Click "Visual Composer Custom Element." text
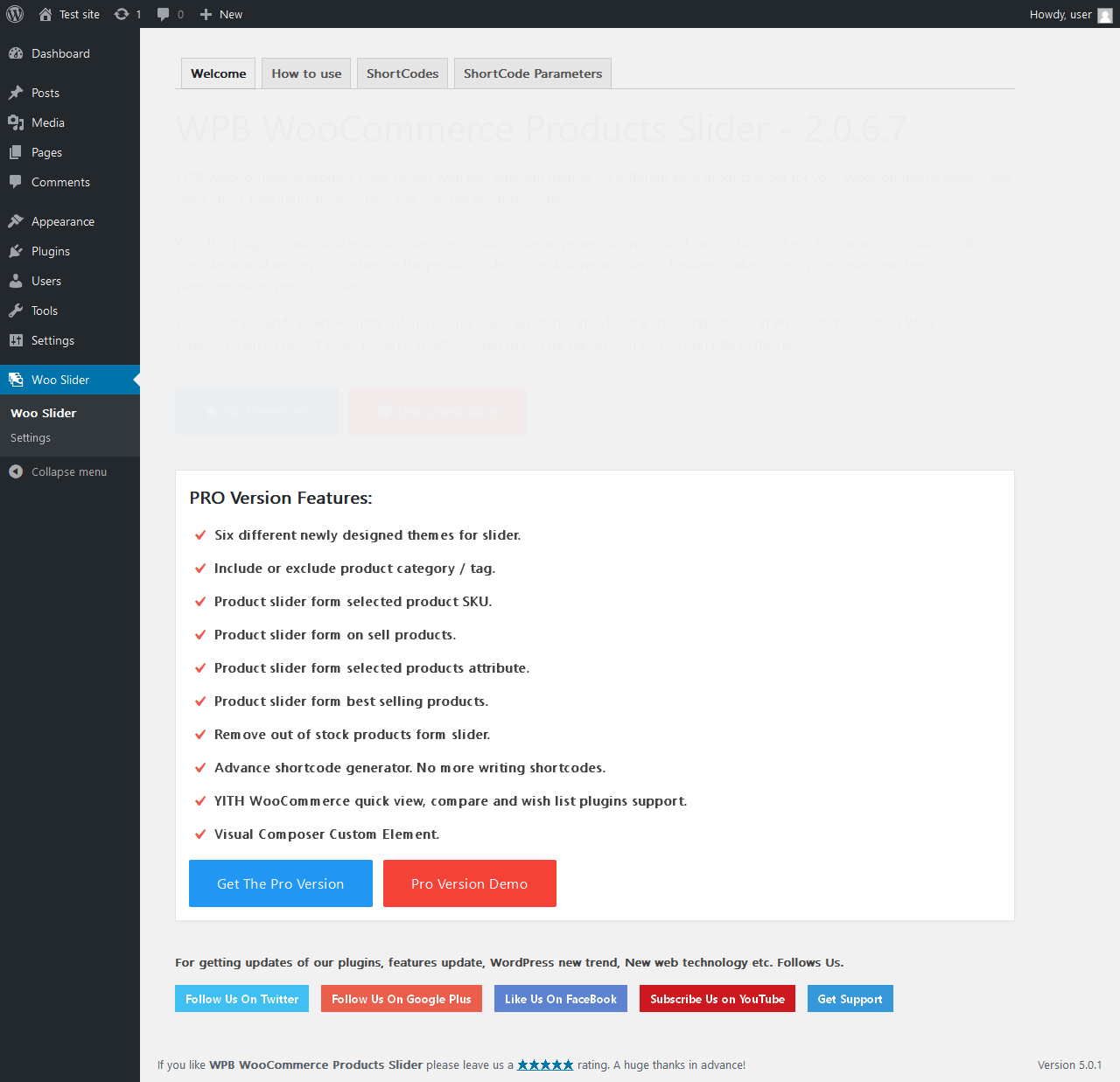Screen dimensions: 1120x1082 tap(327, 834)
